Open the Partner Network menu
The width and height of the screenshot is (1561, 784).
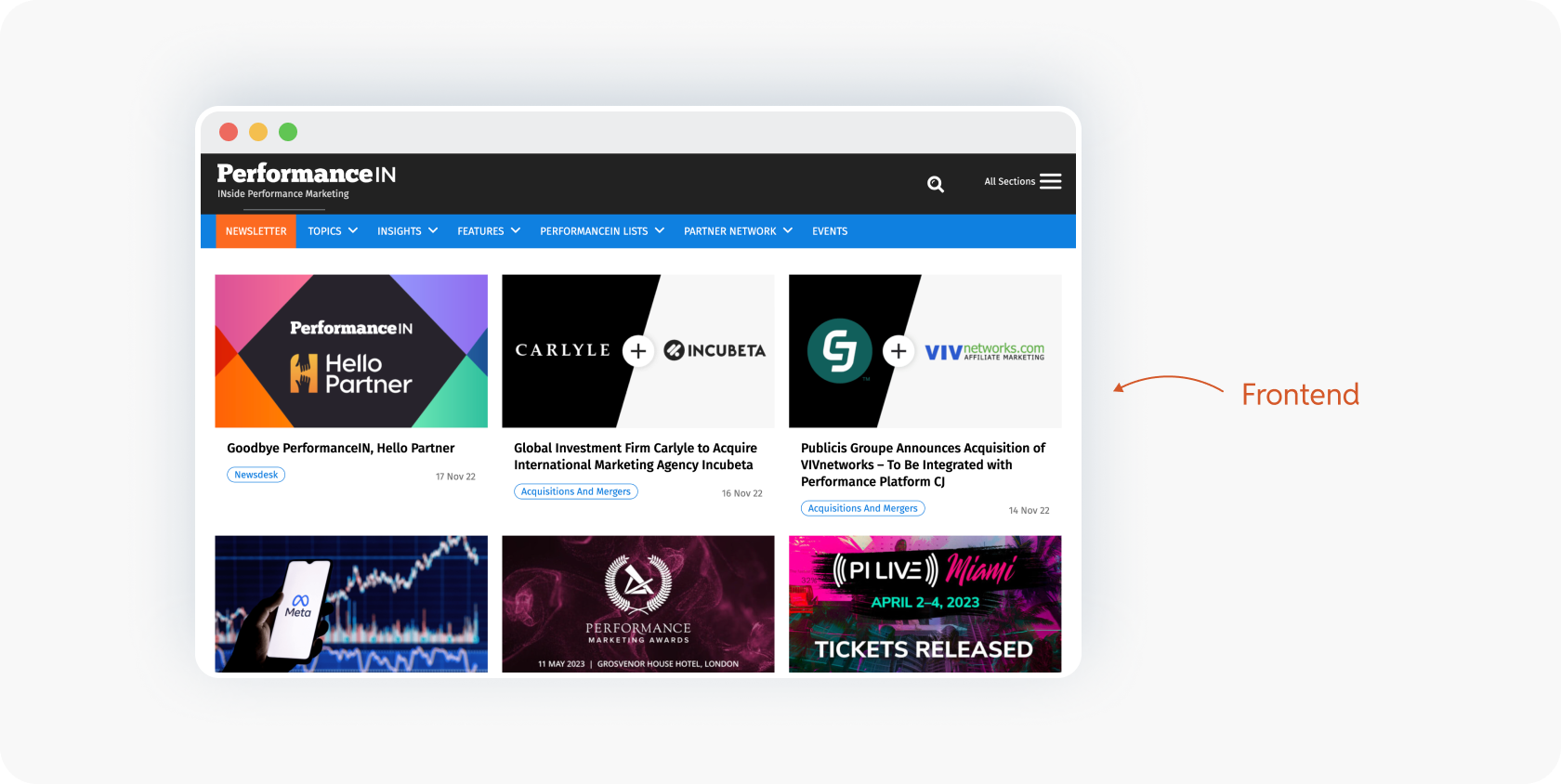click(x=738, y=231)
